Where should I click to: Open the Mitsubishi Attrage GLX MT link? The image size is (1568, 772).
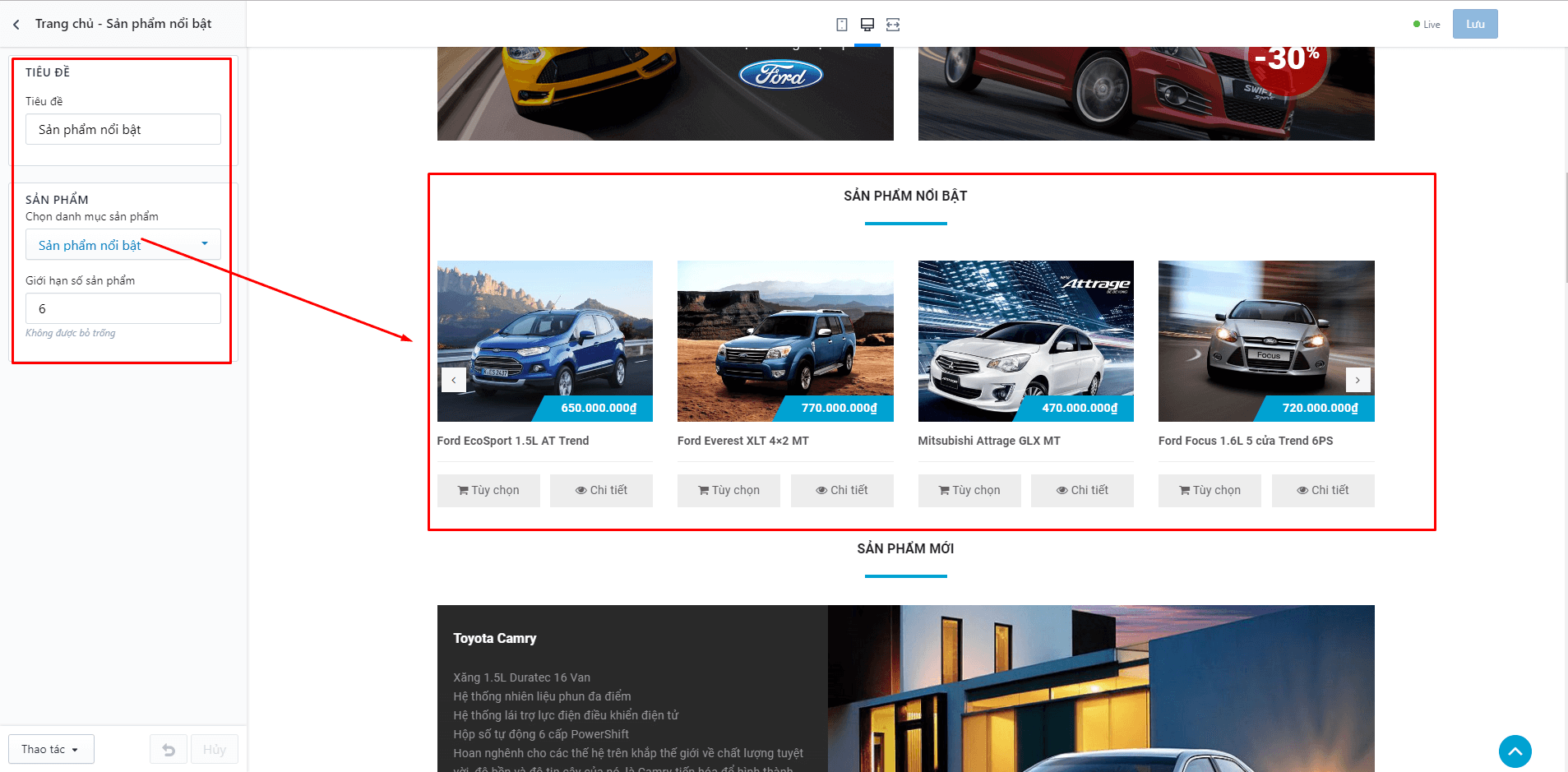click(x=989, y=441)
